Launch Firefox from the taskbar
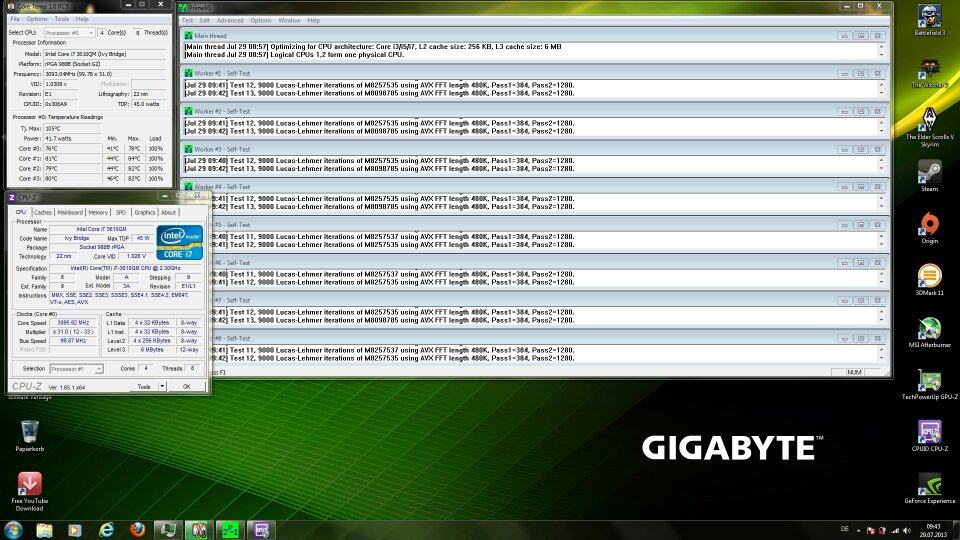This screenshot has width=960, height=540. click(137, 530)
